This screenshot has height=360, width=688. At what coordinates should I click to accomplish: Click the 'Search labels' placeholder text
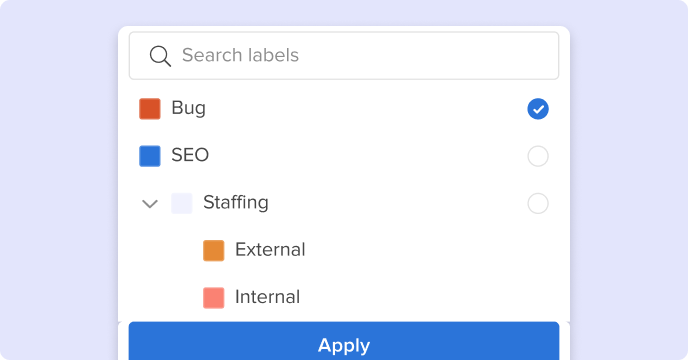[x=240, y=55]
